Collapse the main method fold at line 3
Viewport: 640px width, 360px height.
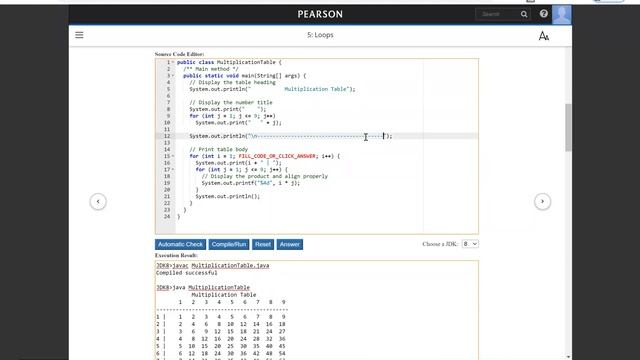pyautogui.click(x=173, y=76)
